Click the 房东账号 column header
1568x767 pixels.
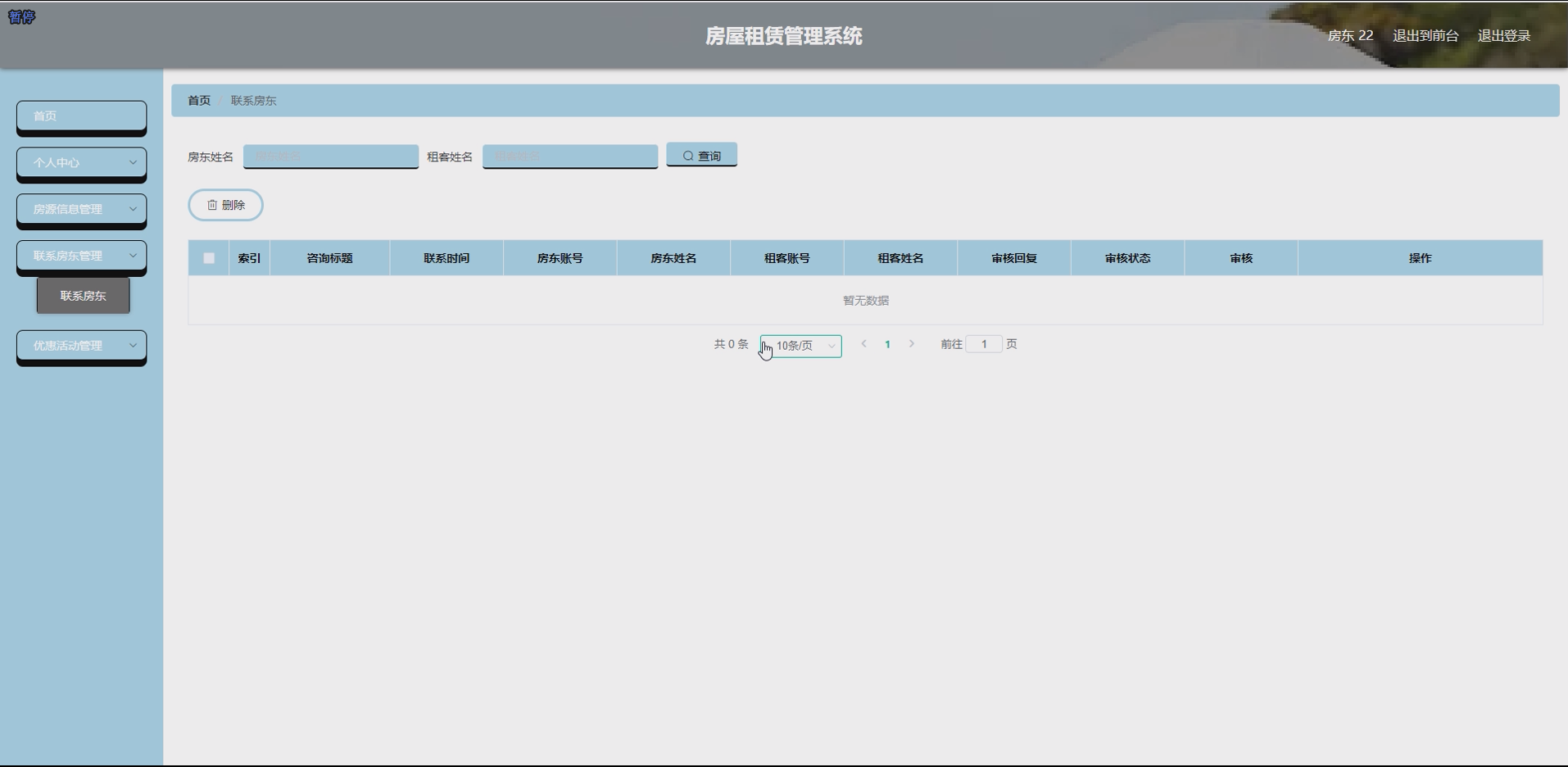(x=560, y=258)
